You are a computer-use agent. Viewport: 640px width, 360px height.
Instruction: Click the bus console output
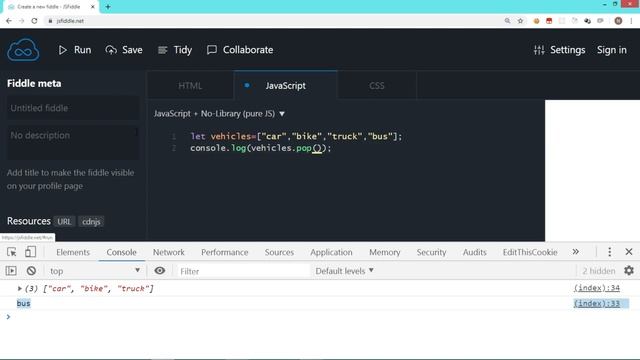pyautogui.click(x=23, y=303)
